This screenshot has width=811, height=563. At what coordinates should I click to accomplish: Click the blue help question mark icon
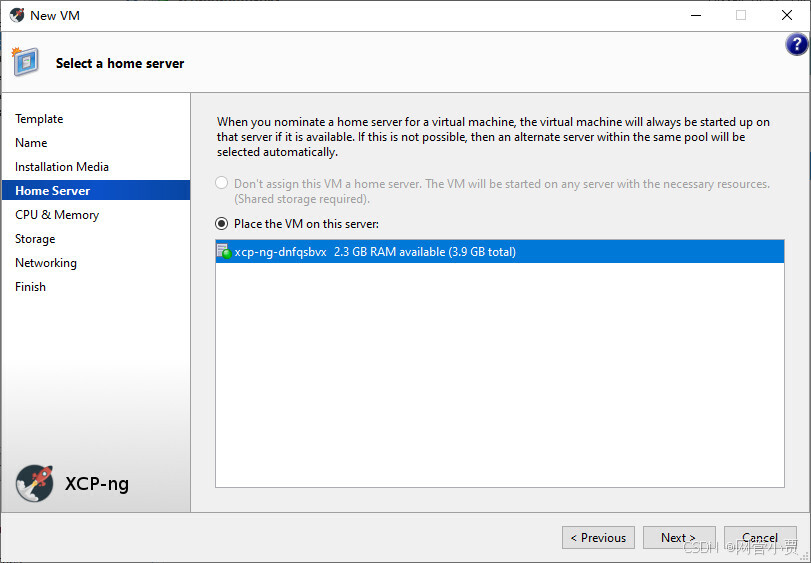(x=797, y=45)
